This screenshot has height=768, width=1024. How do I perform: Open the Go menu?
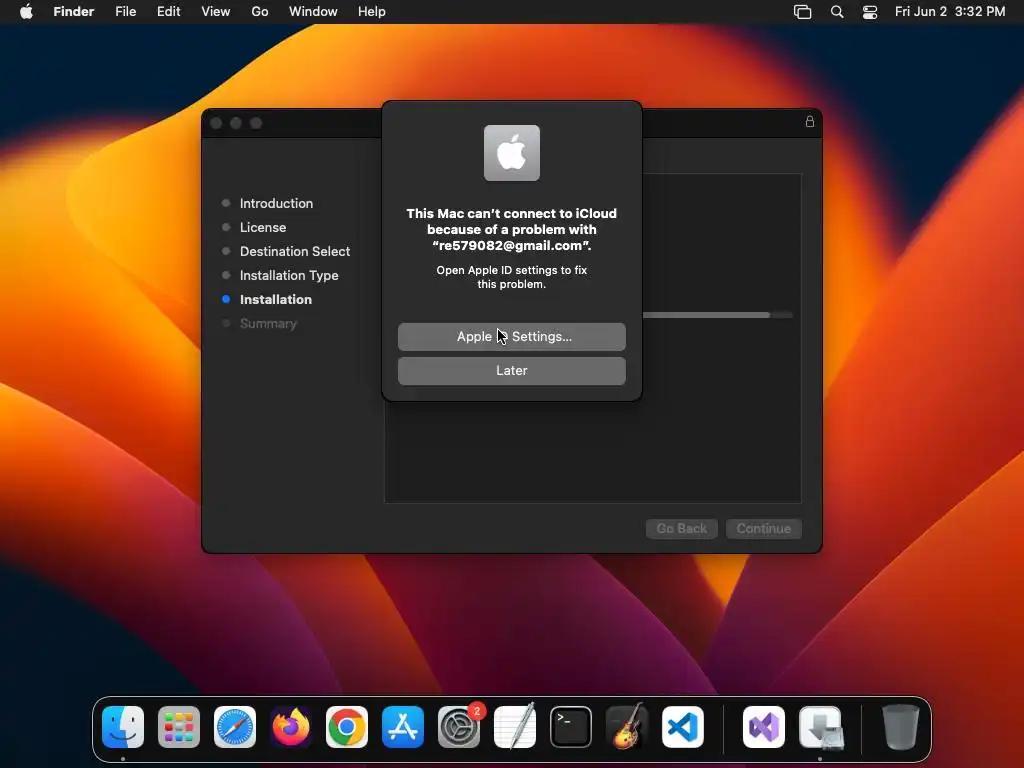260,12
